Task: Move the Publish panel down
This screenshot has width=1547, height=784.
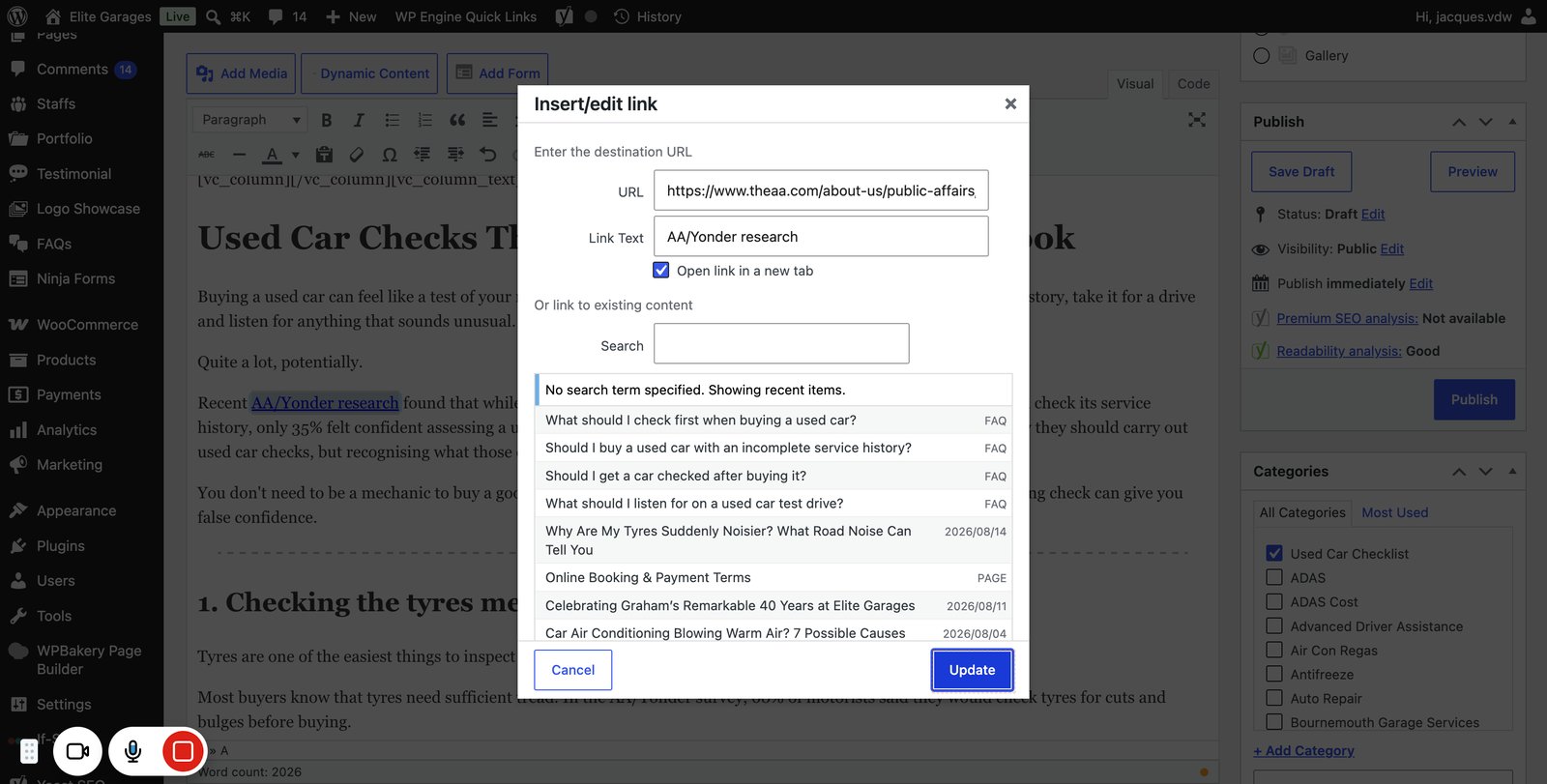Action: pos(1486,122)
